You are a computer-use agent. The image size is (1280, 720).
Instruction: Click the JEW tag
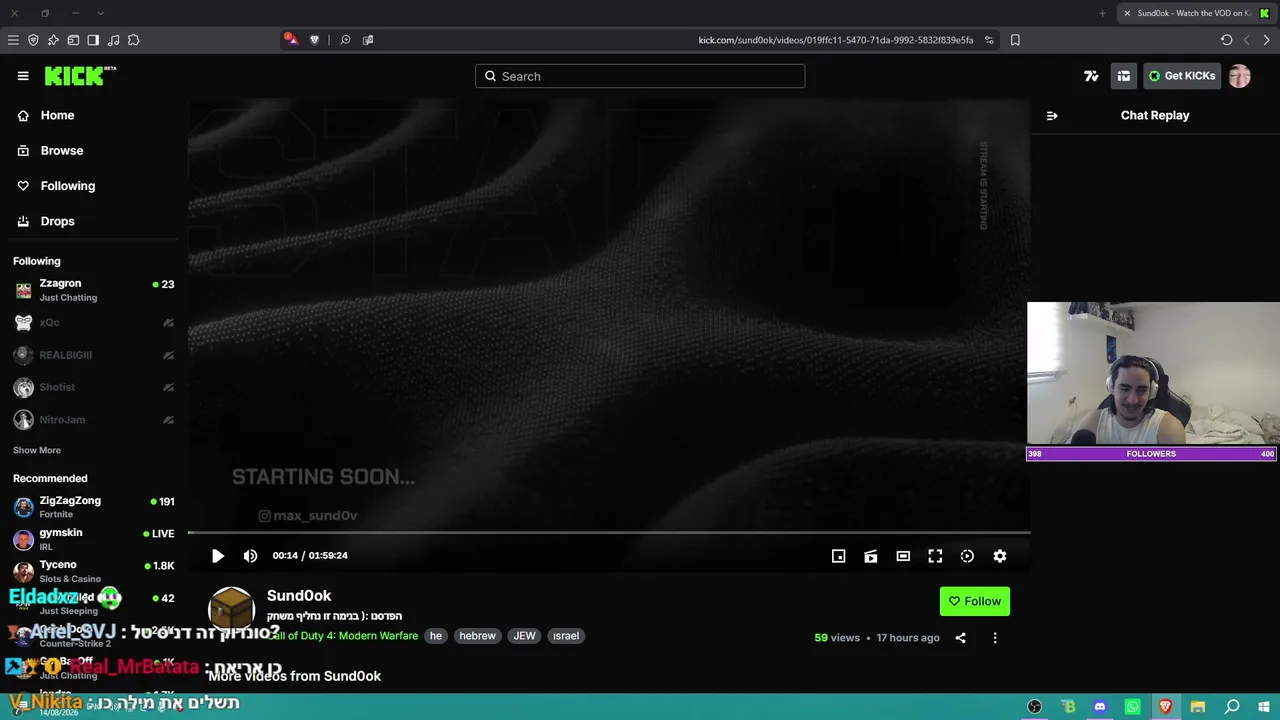[524, 636]
